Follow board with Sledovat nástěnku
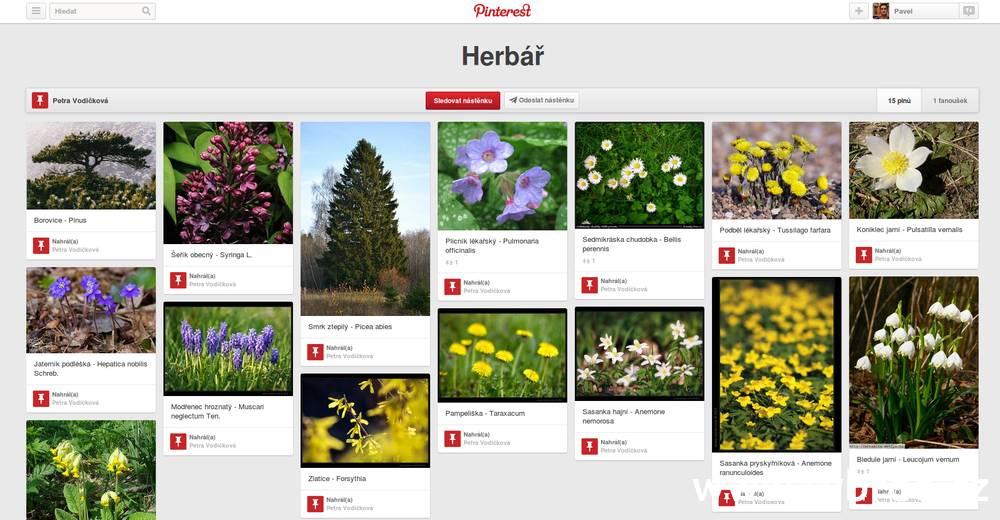This screenshot has height=520, width=1000. [463, 101]
